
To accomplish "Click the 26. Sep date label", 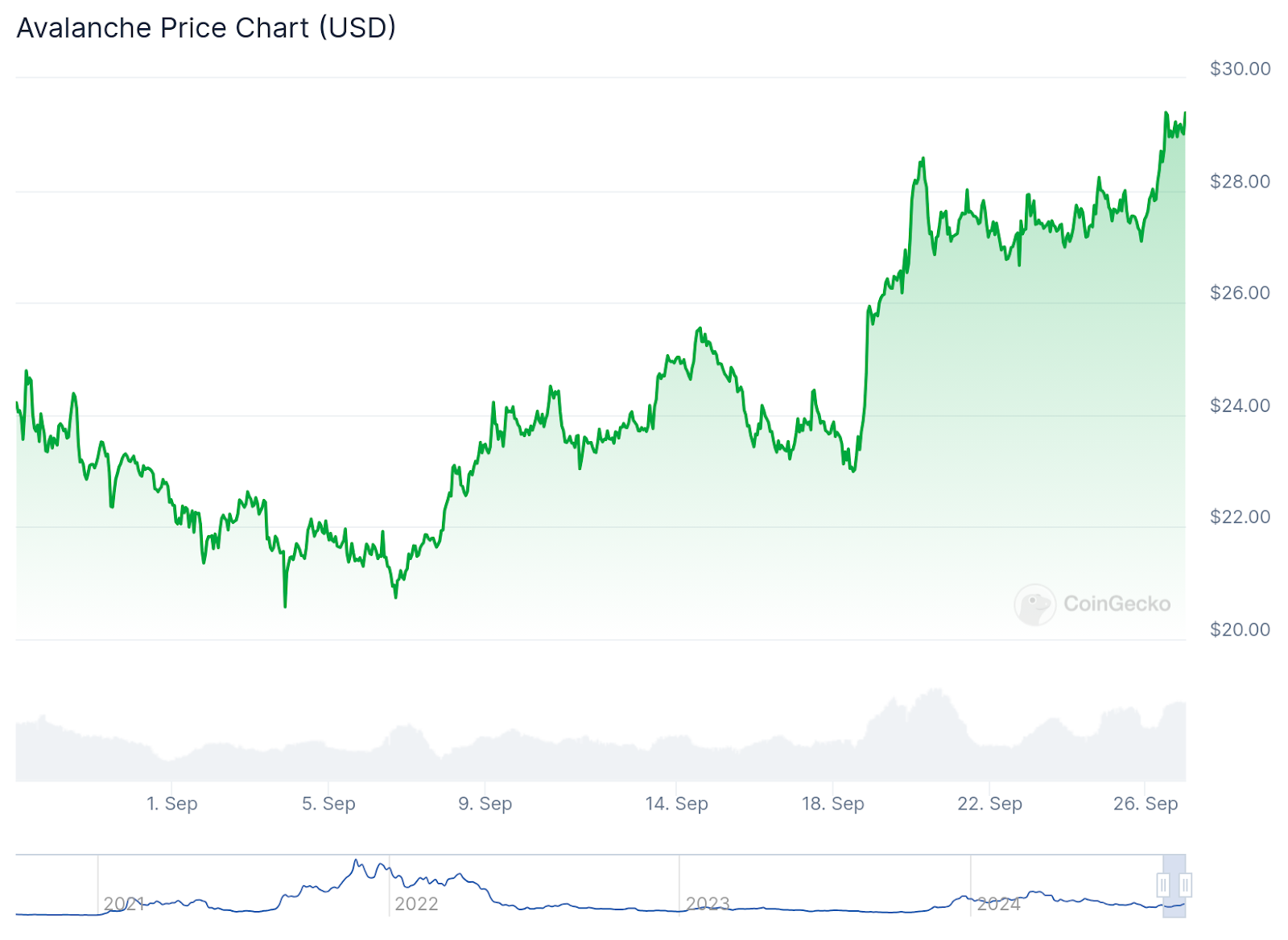I will pyautogui.click(x=1146, y=803).
